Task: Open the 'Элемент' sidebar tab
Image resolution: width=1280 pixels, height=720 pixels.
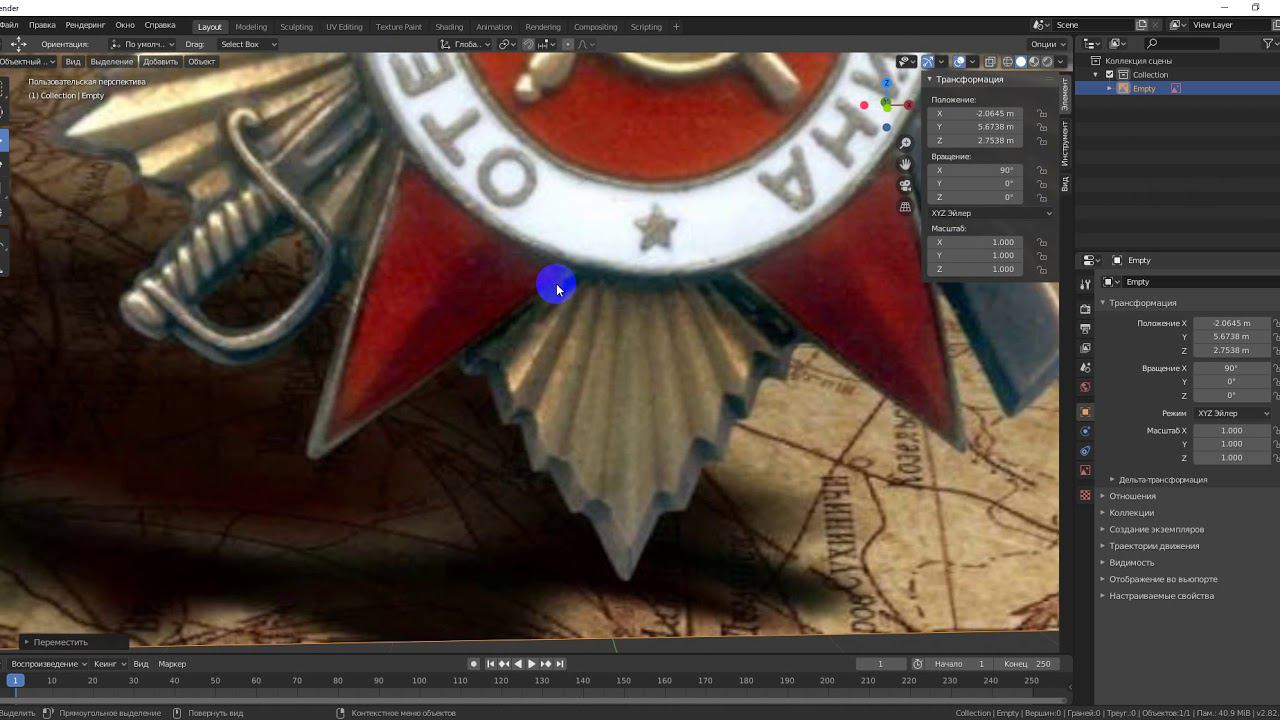Action: pos(1065,93)
